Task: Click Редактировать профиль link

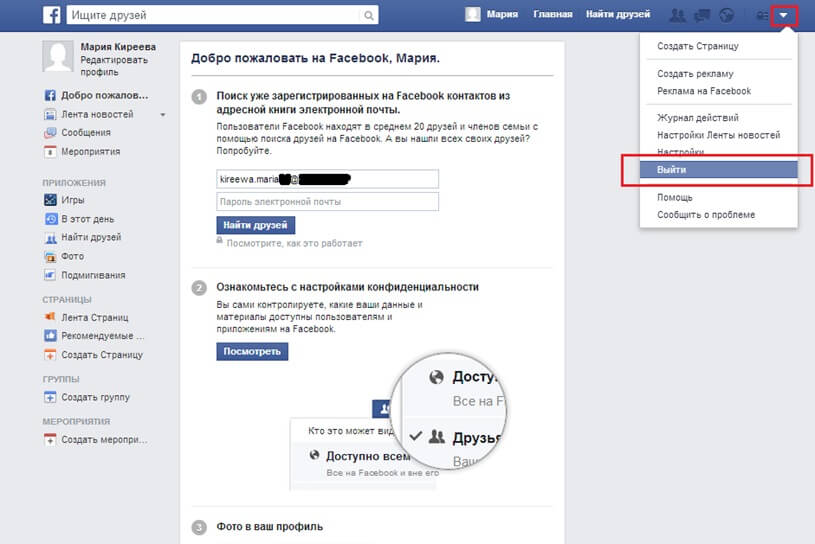Action: click(x=114, y=66)
